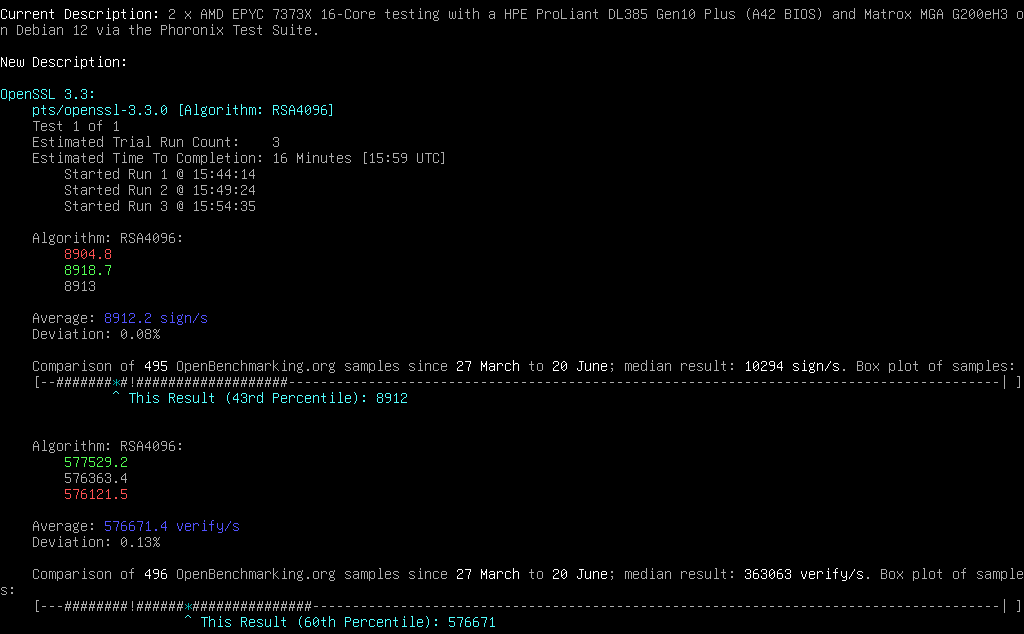
Task: Click the 43rd Percentile result marker text
Action: click(268, 398)
